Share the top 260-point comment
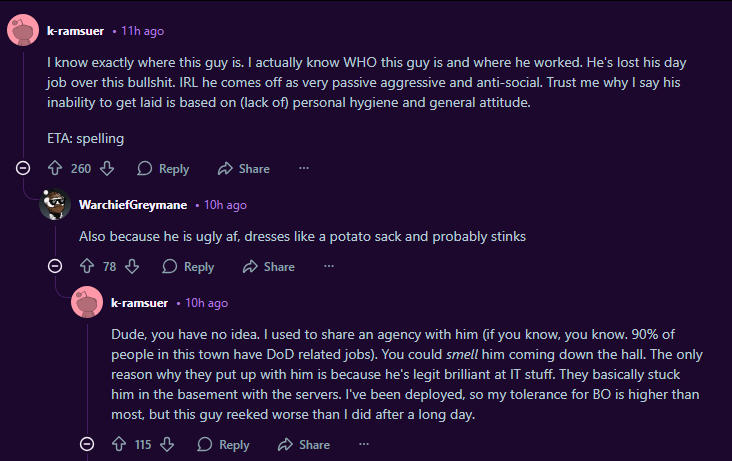This screenshot has width=732, height=461. (243, 168)
